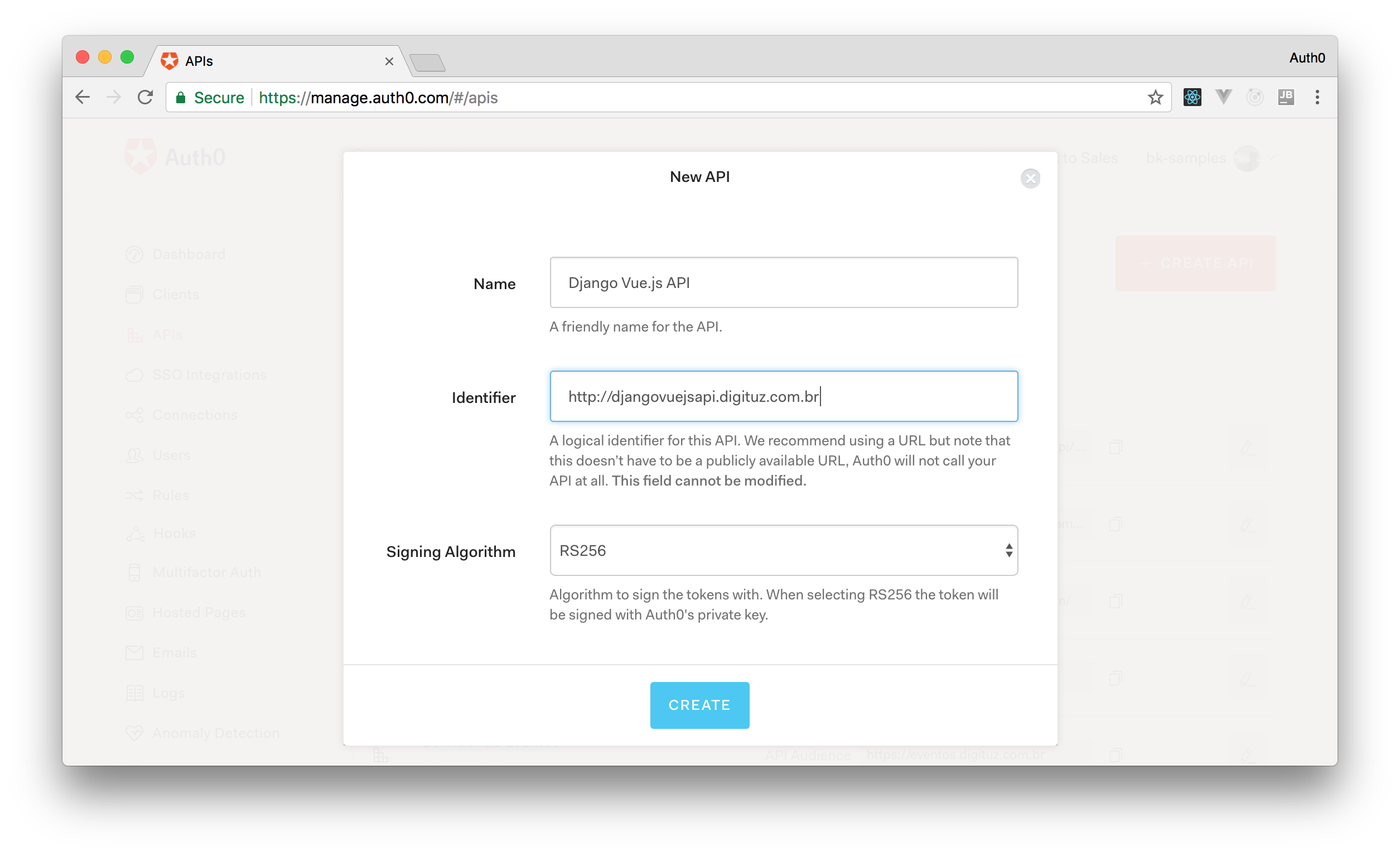Close the New API dialog
This screenshot has width=1400, height=855.
[1031, 178]
